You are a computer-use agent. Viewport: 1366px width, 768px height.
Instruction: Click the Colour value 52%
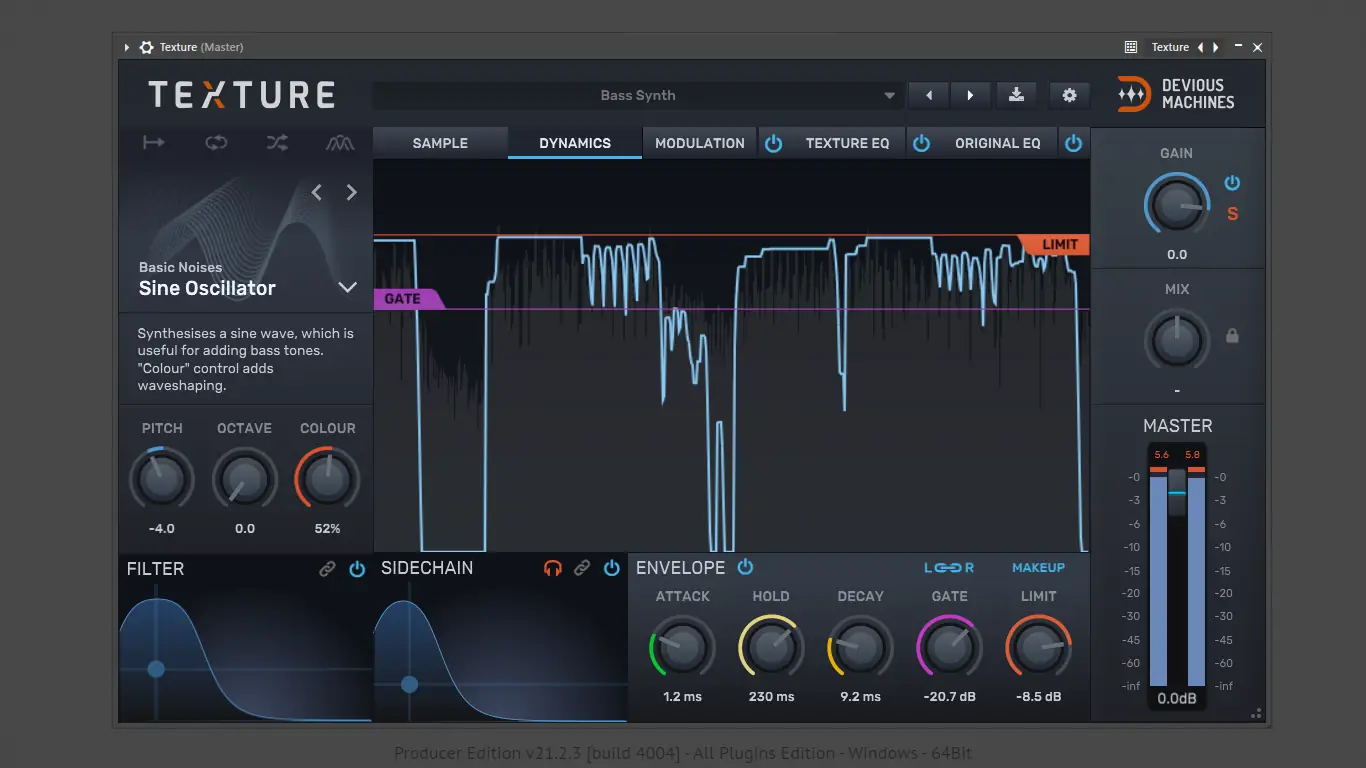point(327,529)
